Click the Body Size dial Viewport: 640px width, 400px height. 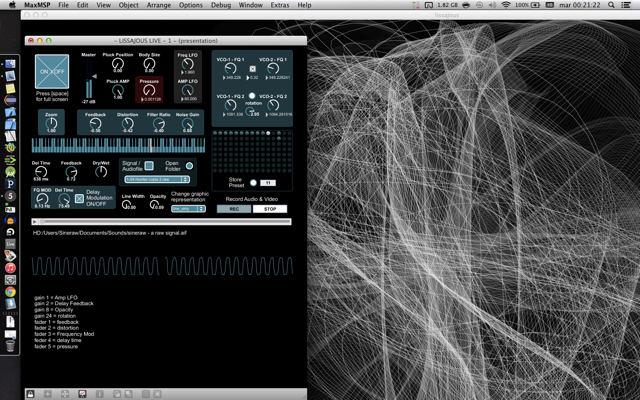[x=149, y=64]
